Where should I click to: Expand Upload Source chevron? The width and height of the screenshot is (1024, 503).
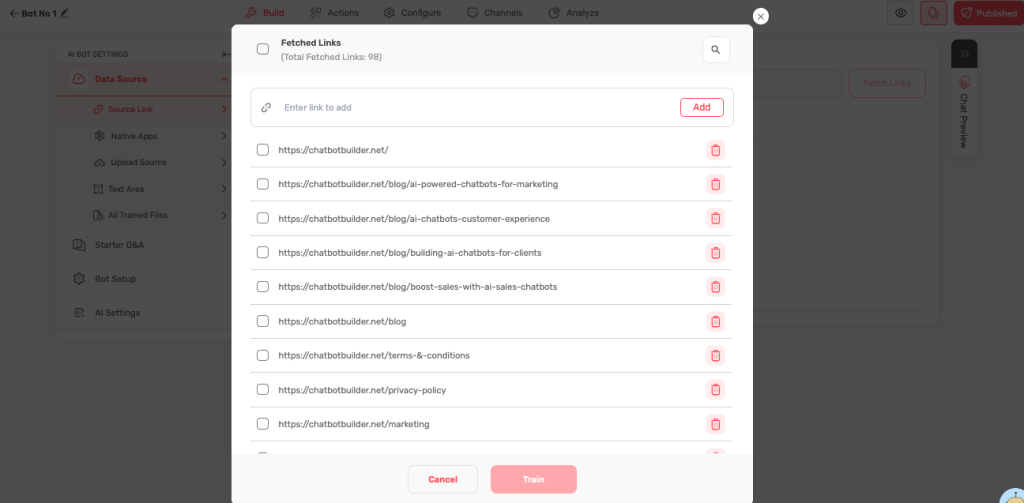click(224, 162)
